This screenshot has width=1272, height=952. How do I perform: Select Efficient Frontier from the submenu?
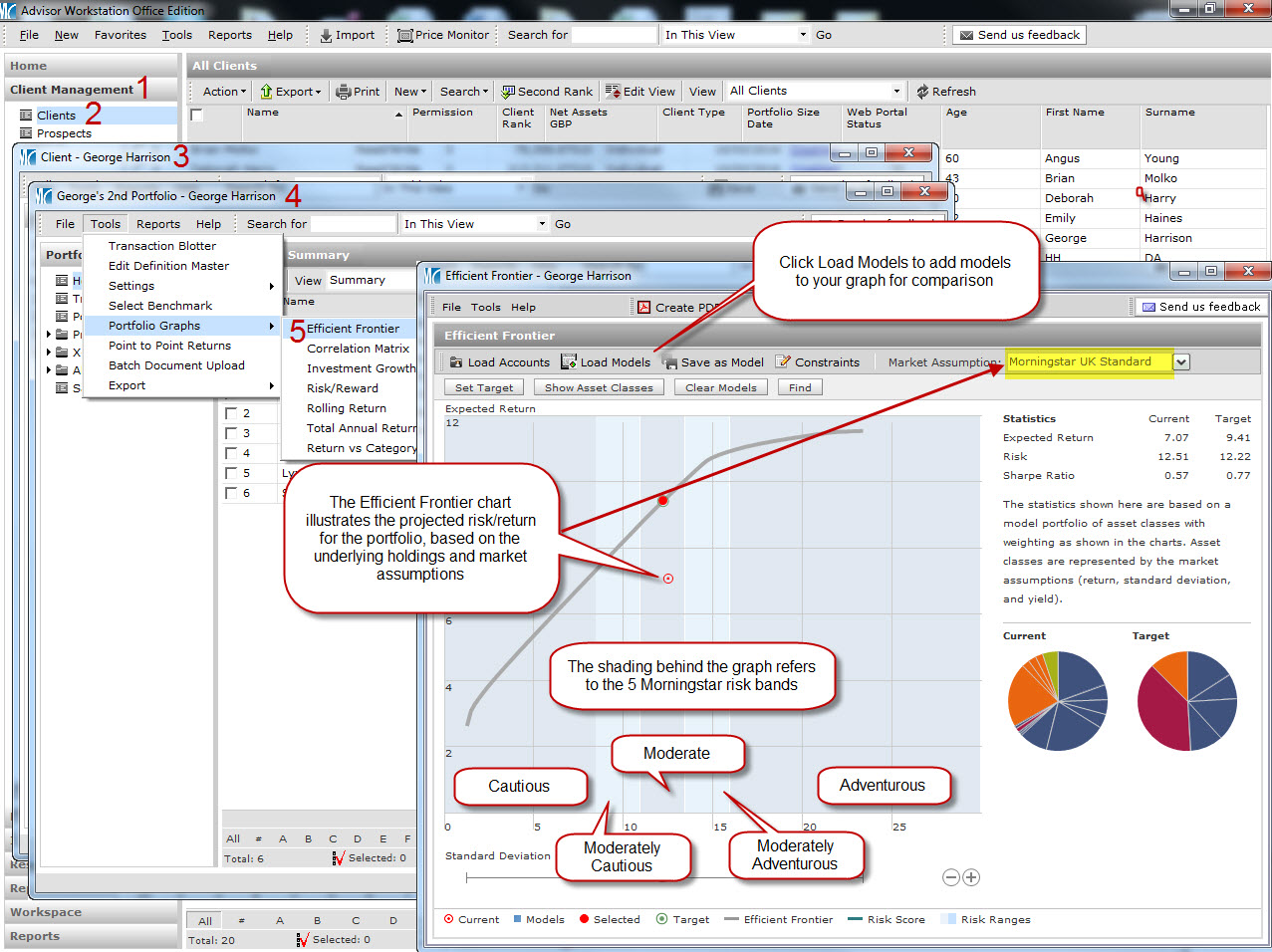point(353,329)
